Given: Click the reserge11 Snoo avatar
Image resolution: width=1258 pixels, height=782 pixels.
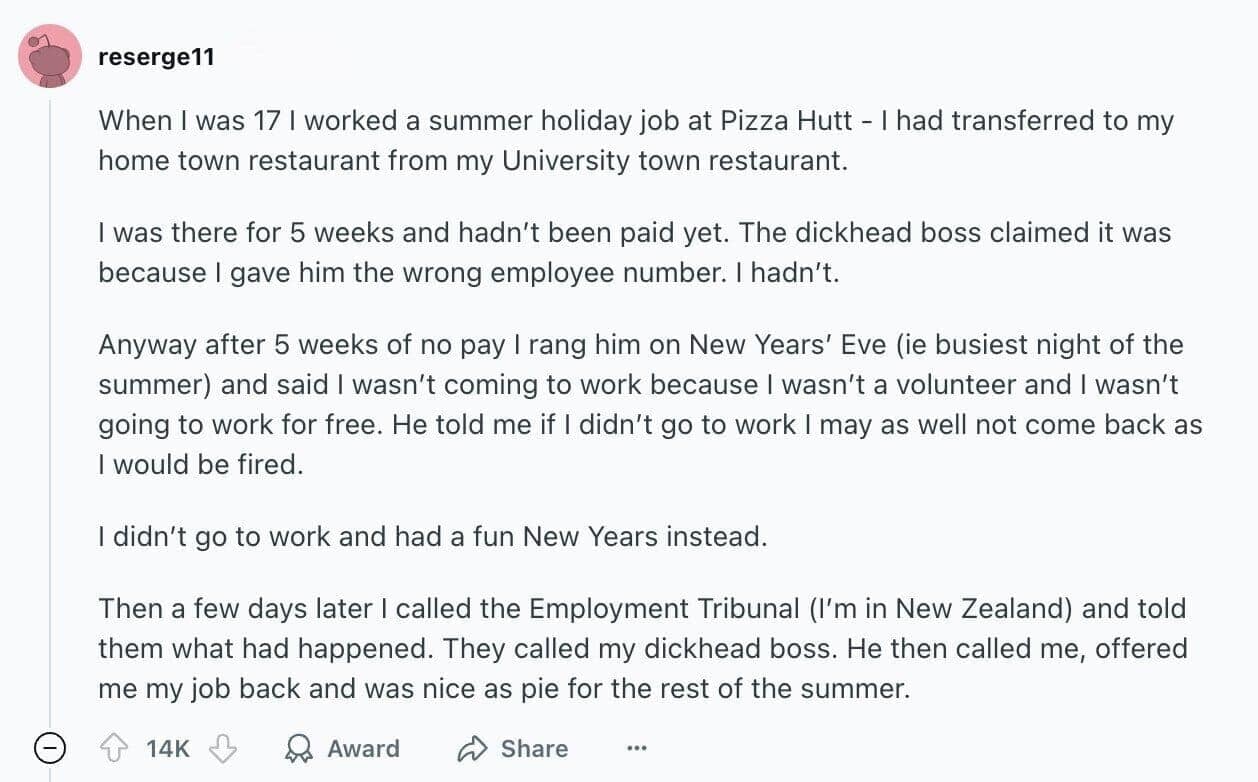Looking at the screenshot, I should [x=50, y=56].
